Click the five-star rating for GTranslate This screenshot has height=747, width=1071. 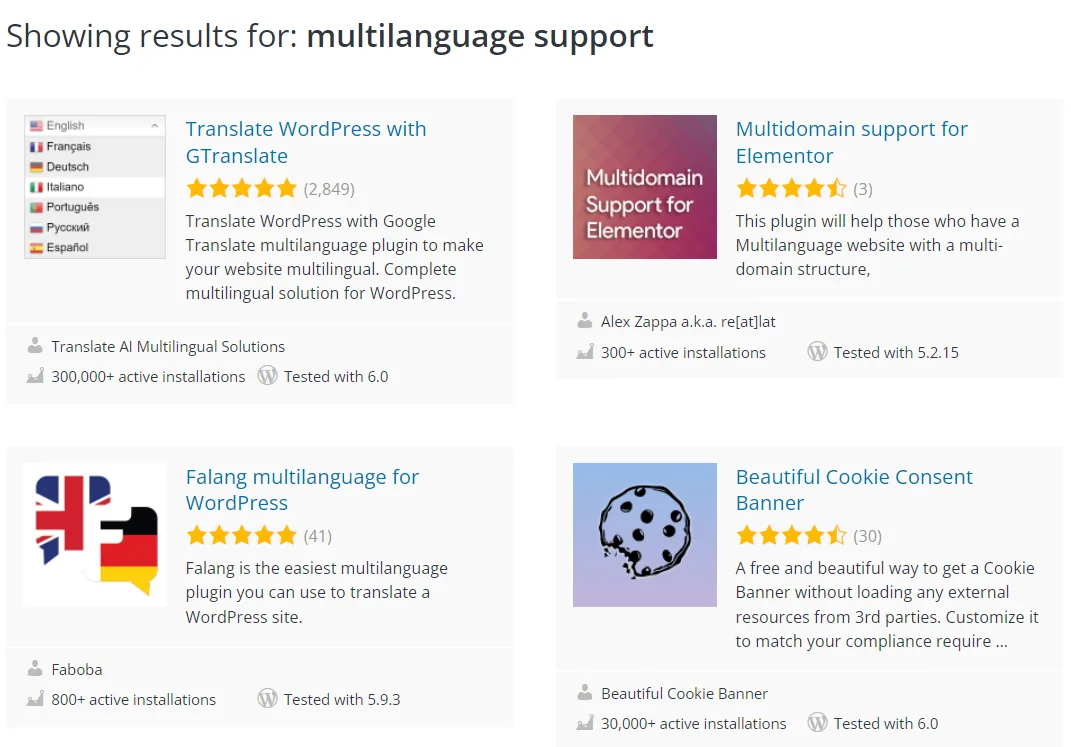point(241,188)
